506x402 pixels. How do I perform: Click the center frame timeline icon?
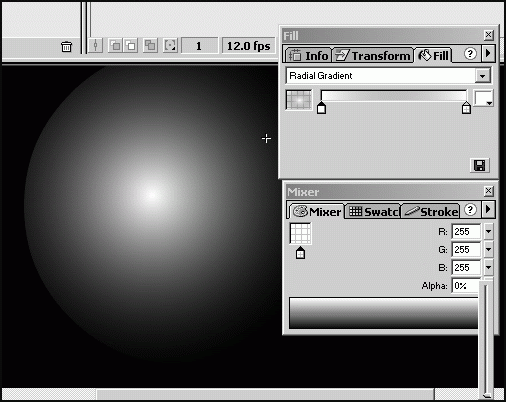[95, 46]
